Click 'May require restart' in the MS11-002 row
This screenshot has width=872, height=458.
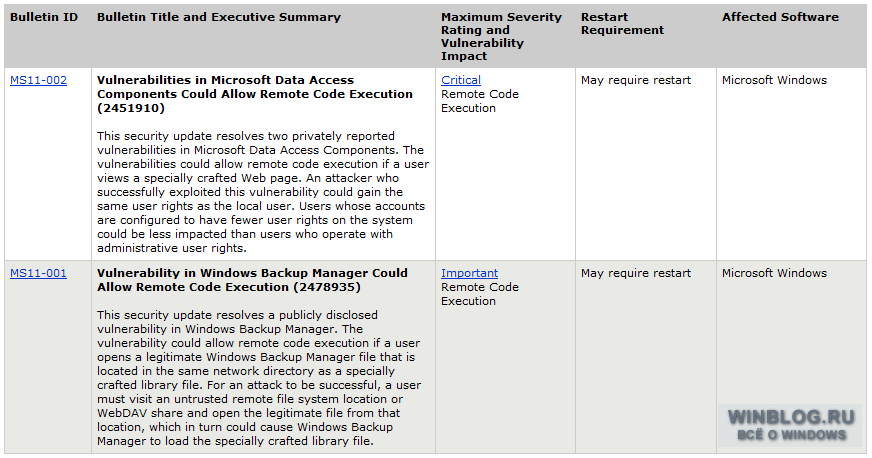tap(636, 80)
